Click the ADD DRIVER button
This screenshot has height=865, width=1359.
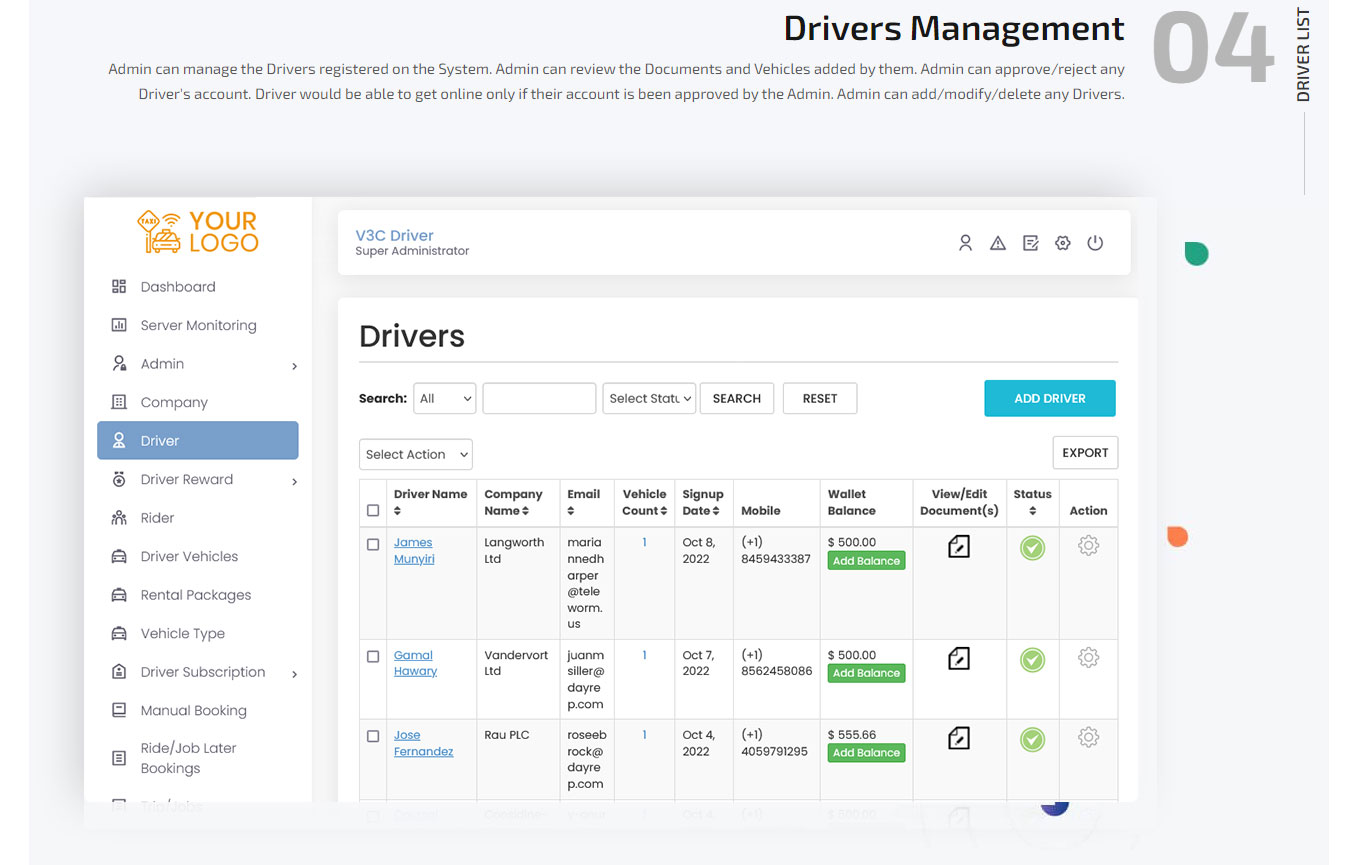(x=1050, y=398)
